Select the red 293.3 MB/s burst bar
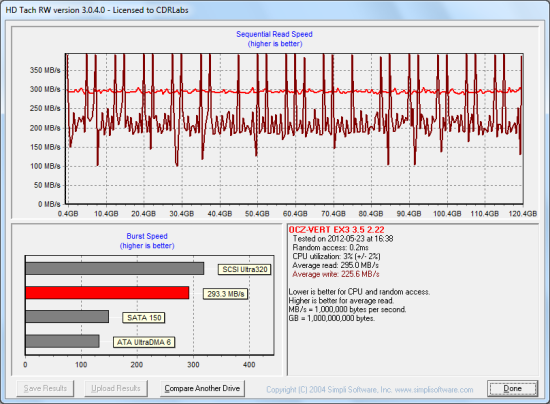550x404 pixels. (107, 292)
